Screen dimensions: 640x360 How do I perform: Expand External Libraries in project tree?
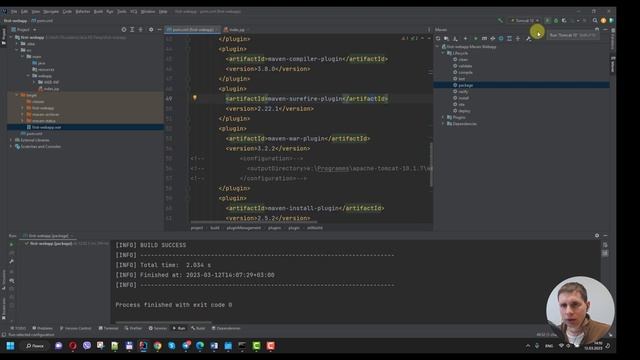tap(11, 140)
